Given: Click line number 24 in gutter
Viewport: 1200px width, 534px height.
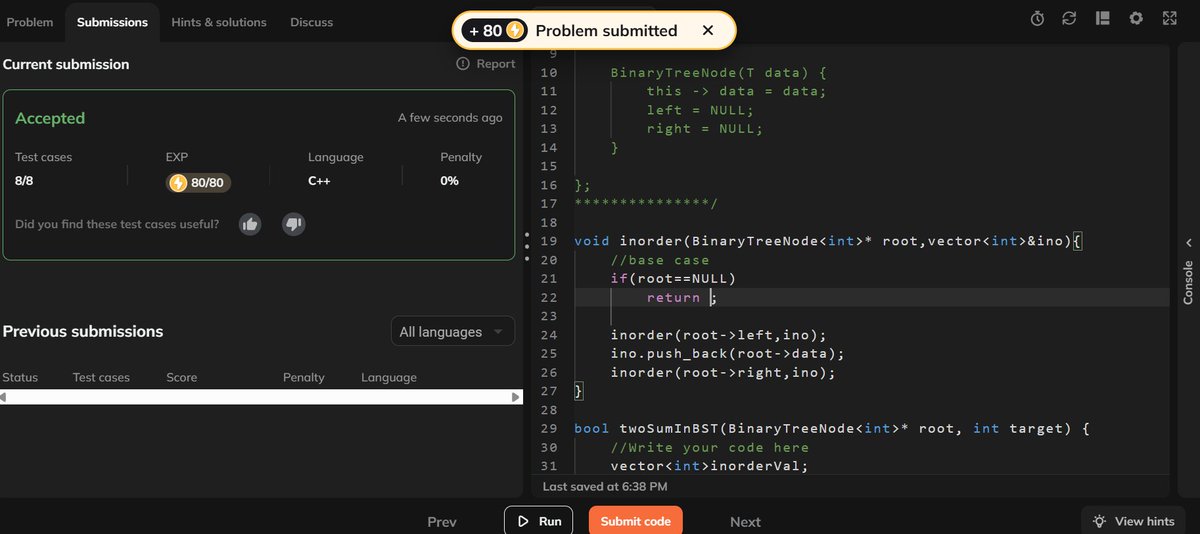Looking at the screenshot, I should pyautogui.click(x=548, y=335).
